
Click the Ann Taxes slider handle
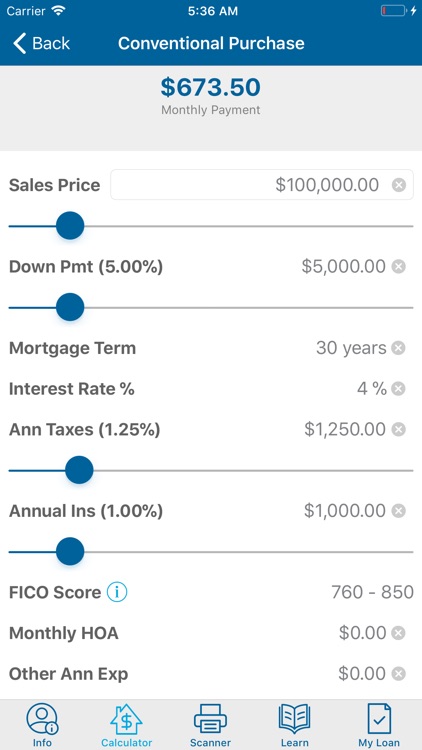79,470
